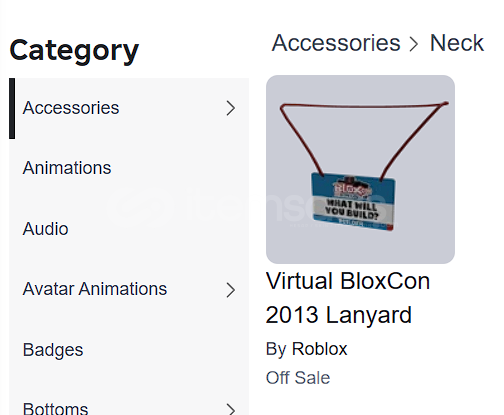Click the Category sidebar heading
Image resolution: width=504 pixels, height=415 pixels.
(74, 51)
